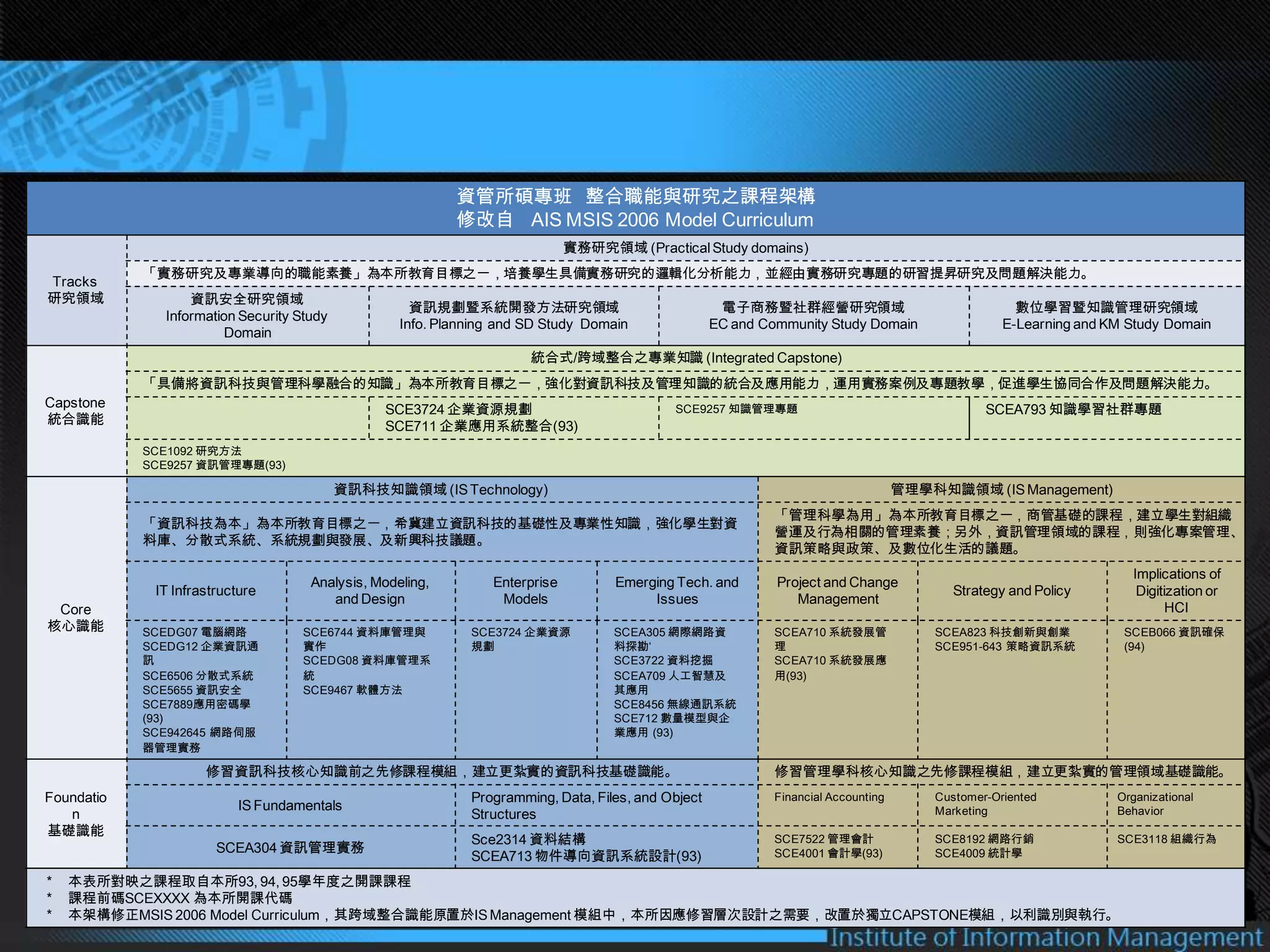The height and width of the screenshot is (952, 1270).
Task: Click footnote 課程前碼SCEXXXX 為本所開課代碼
Action: 180,898
